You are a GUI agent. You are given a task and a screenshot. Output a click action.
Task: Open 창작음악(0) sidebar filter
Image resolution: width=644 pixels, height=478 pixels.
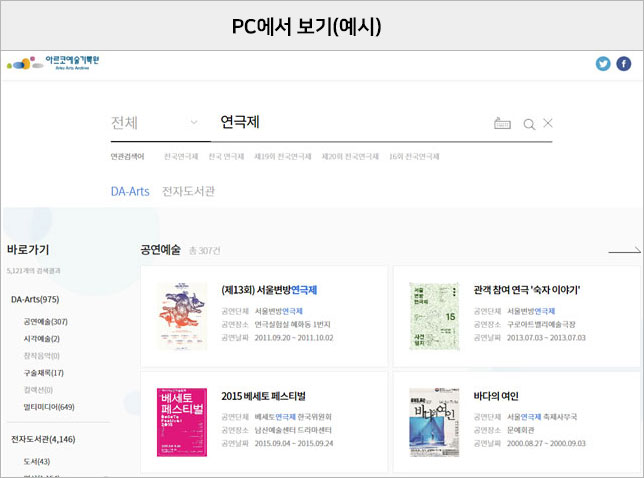click(x=41, y=356)
